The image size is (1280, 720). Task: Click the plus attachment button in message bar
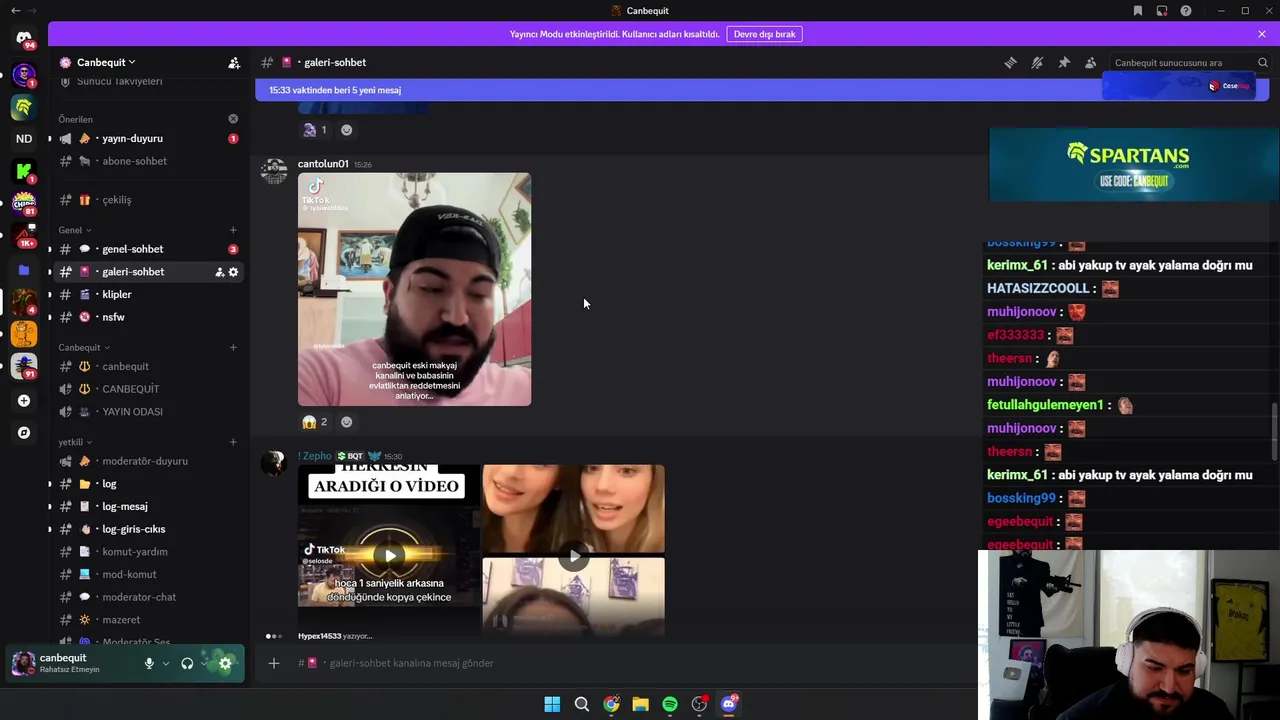[x=274, y=663]
